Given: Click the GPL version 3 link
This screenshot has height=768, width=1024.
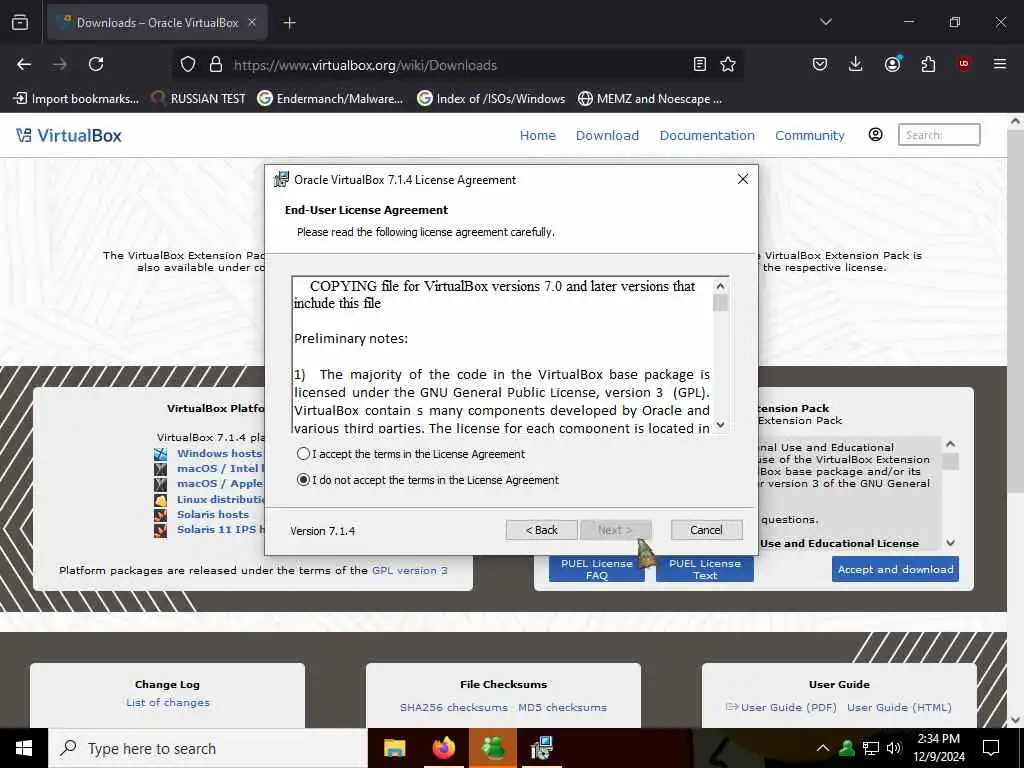Looking at the screenshot, I should 409,570.
